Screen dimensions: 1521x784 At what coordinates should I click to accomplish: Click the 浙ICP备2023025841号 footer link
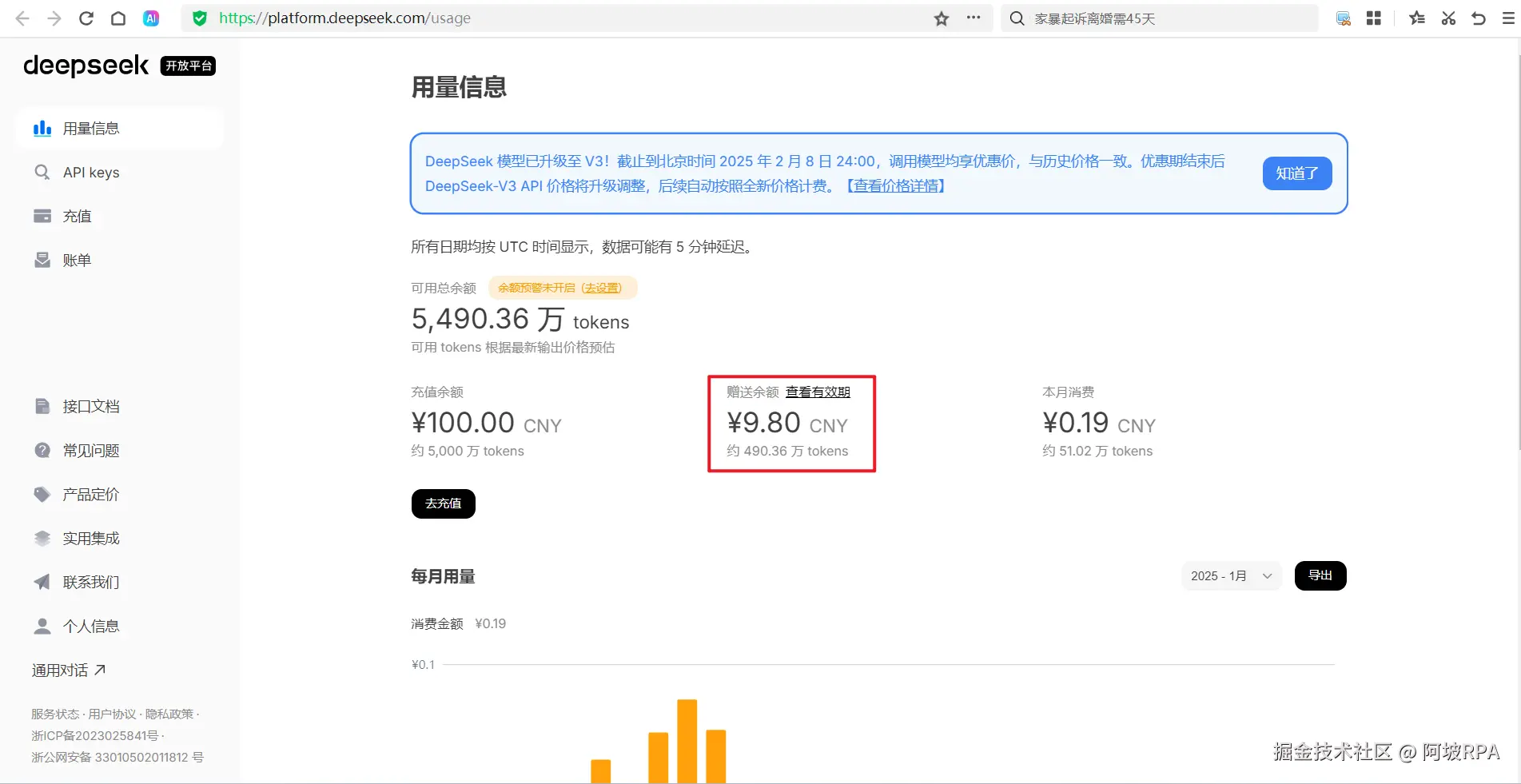tap(95, 736)
